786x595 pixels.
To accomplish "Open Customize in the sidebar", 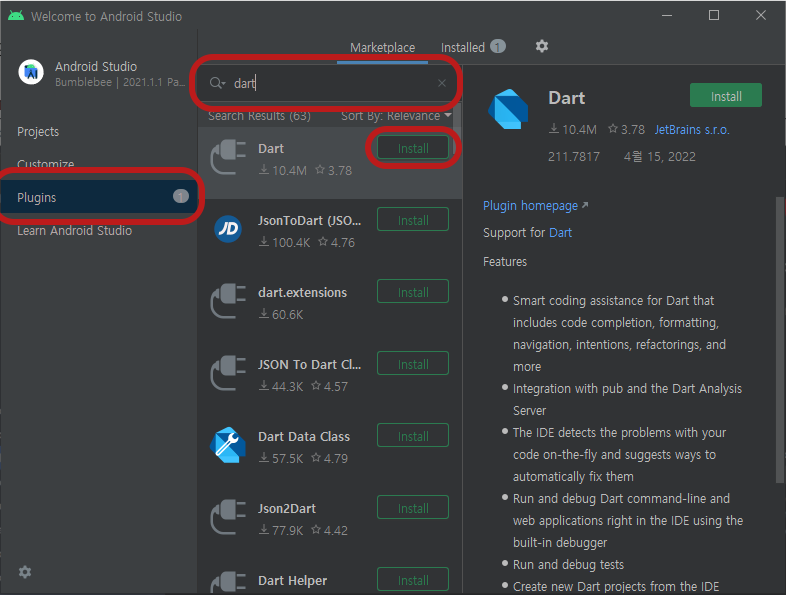I will (x=46, y=163).
